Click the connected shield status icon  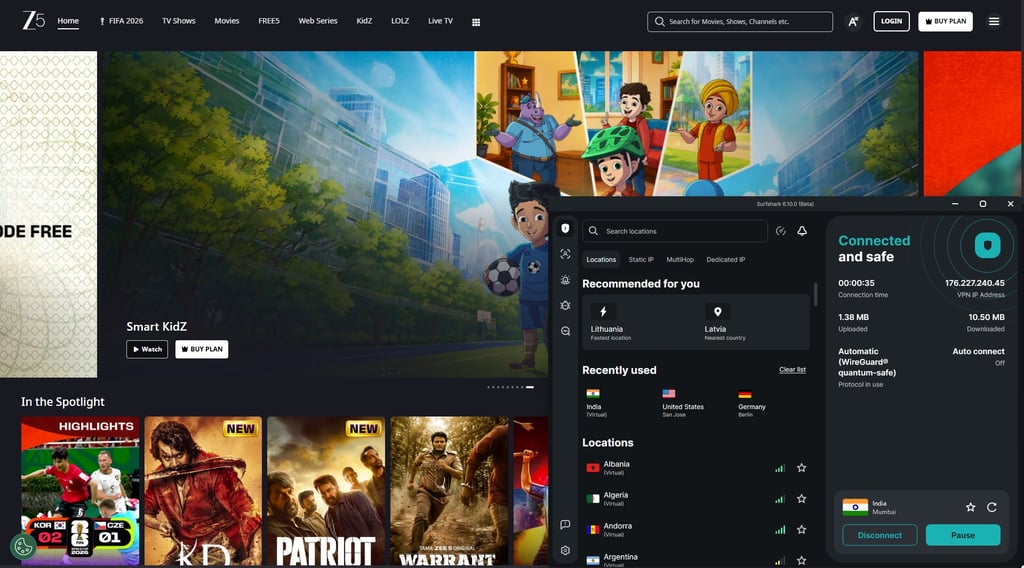pos(987,245)
